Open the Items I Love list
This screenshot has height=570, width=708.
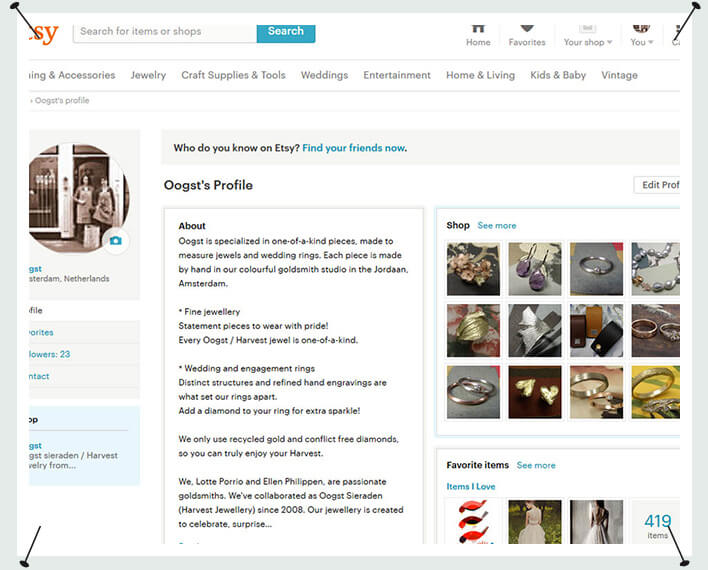pos(470,487)
